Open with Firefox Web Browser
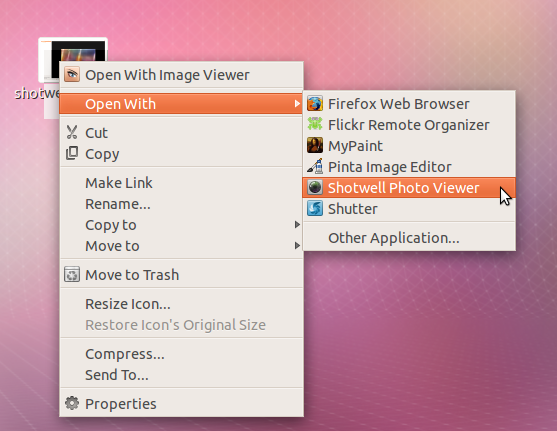This screenshot has height=431, width=557. [409, 104]
